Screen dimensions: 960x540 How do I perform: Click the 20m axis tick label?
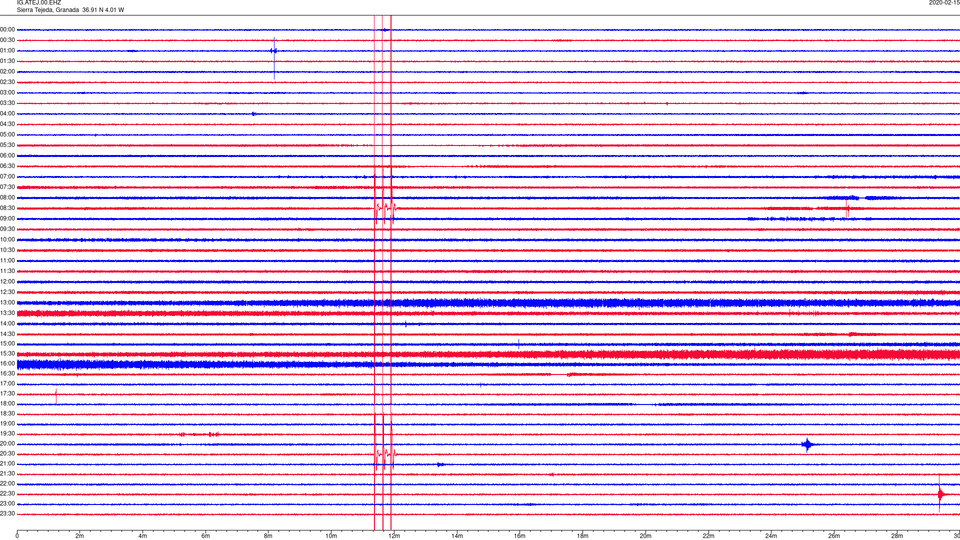645,536
